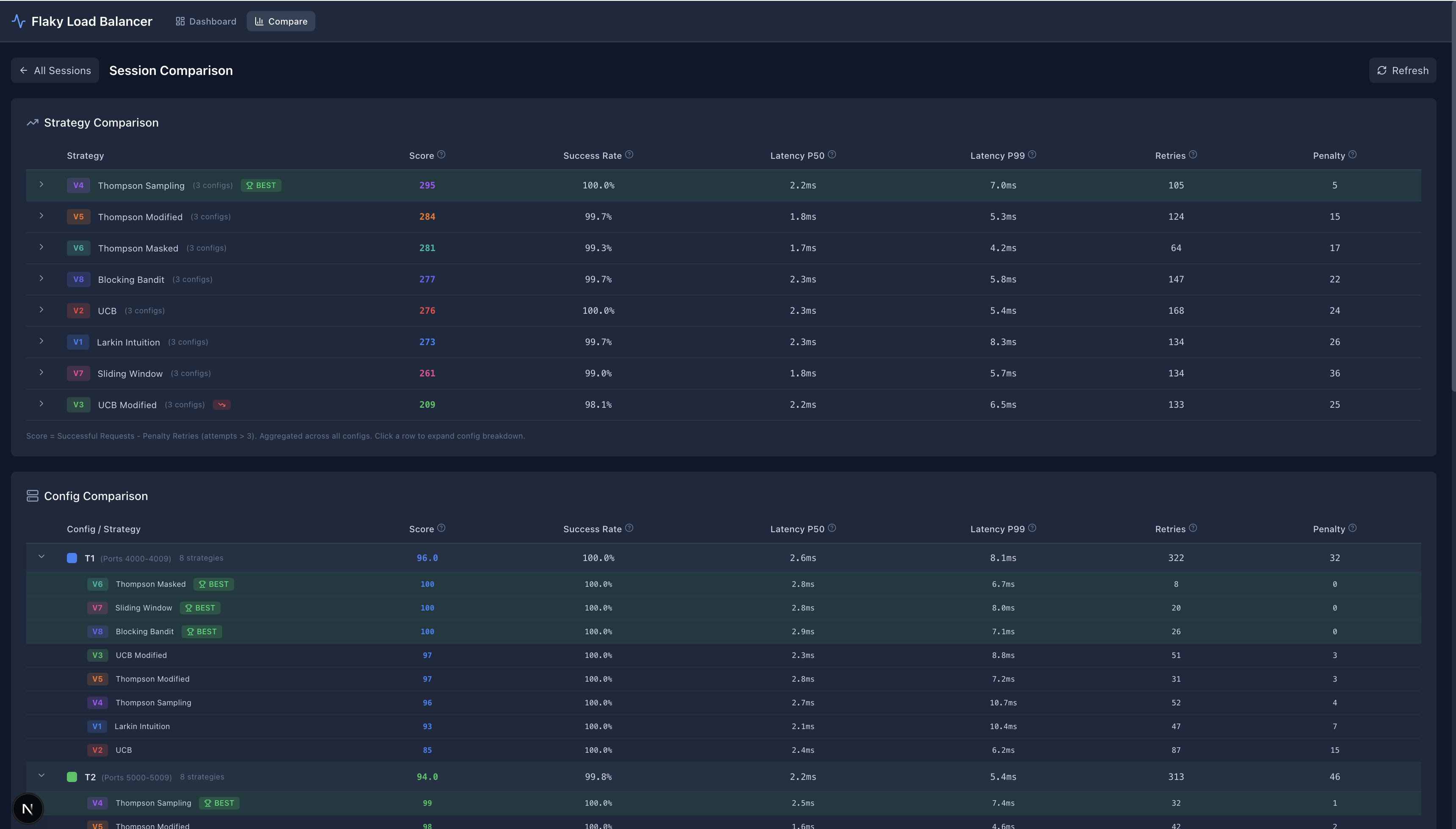Switch to the Compare tab

[281, 21]
